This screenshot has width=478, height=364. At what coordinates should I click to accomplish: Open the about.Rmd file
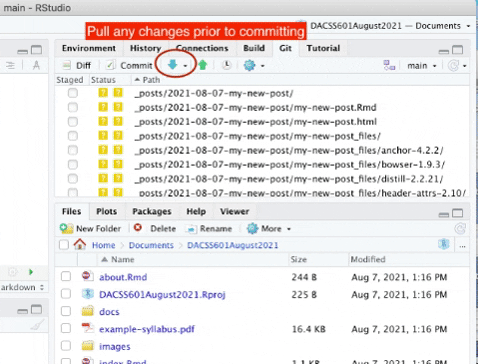[x=123, y=277]
